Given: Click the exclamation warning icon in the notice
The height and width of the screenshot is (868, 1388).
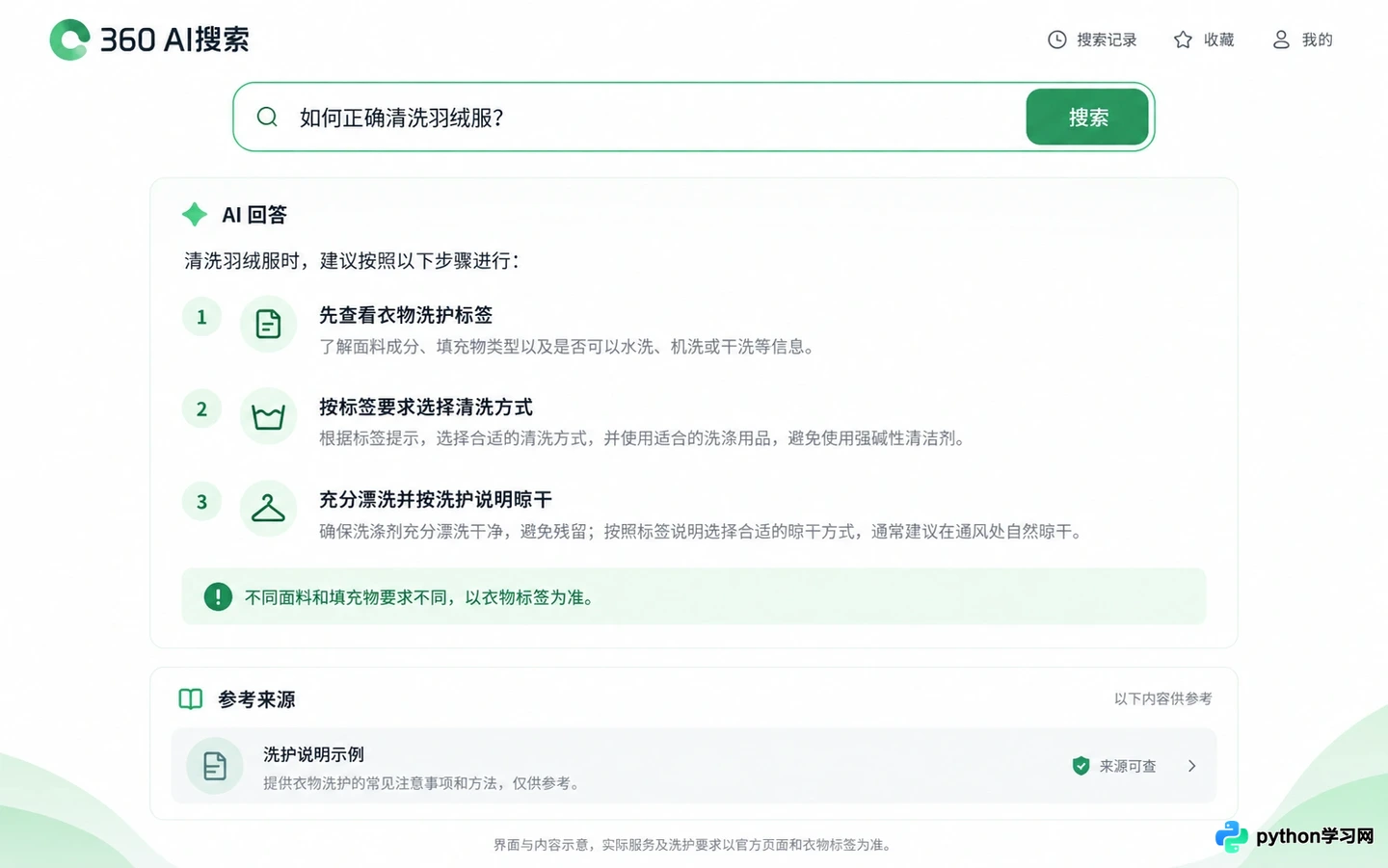Looking at the screenshot, I should click(x=218, y=597).
